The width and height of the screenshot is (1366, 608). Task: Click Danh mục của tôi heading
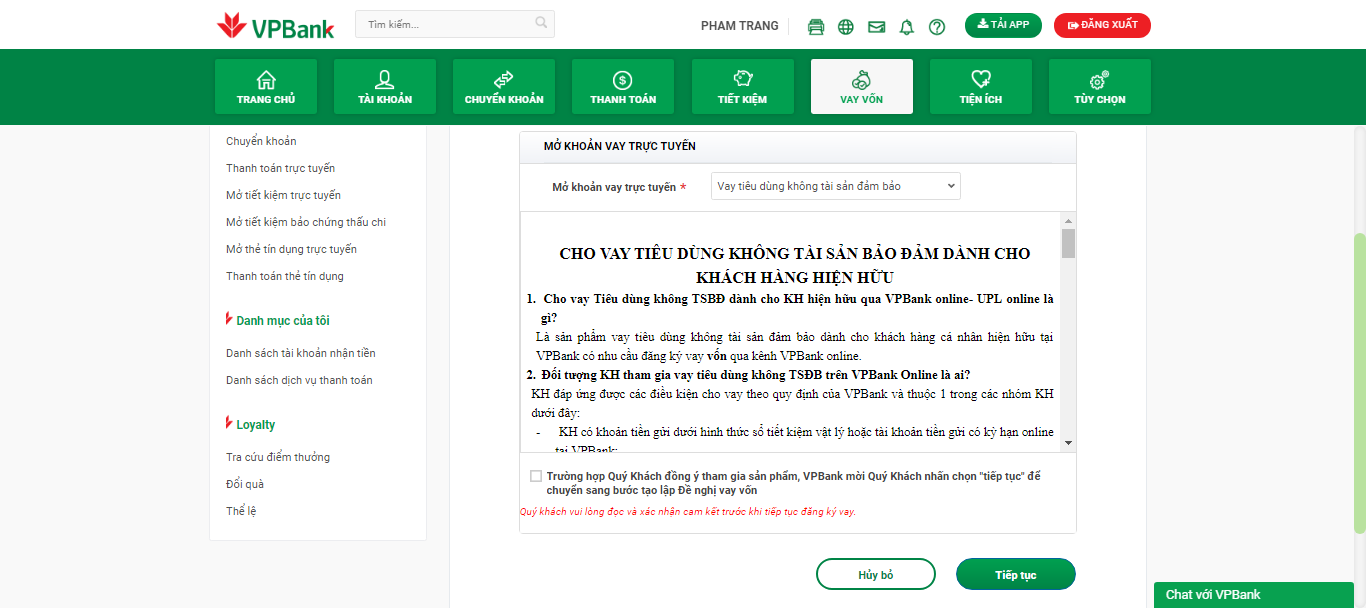tap(283, 321)
